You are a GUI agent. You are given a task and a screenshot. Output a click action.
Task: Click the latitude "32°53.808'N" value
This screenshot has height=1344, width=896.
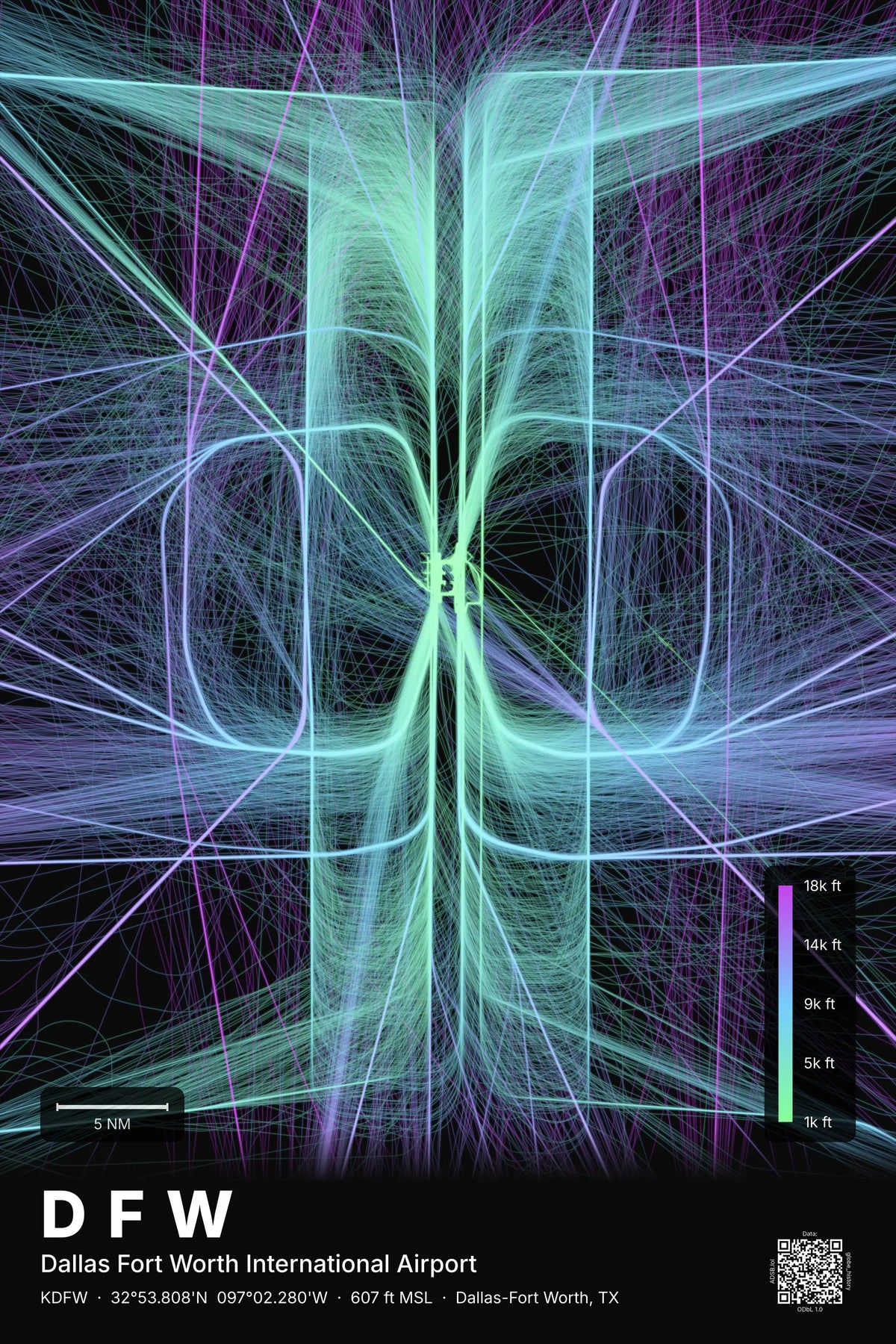(x=159, y=1298)
